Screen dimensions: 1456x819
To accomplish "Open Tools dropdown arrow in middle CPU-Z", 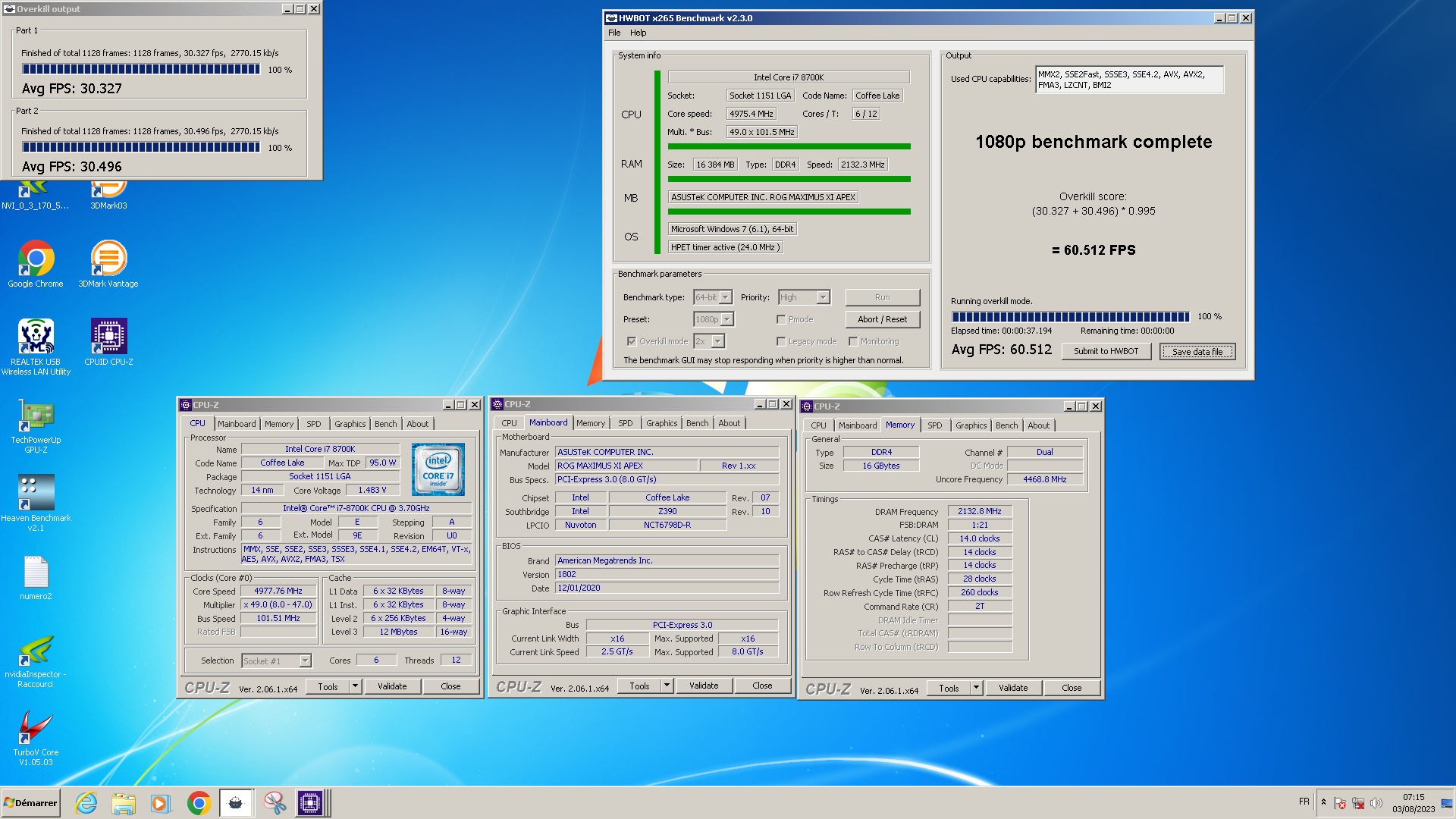I will coord(667,686).
